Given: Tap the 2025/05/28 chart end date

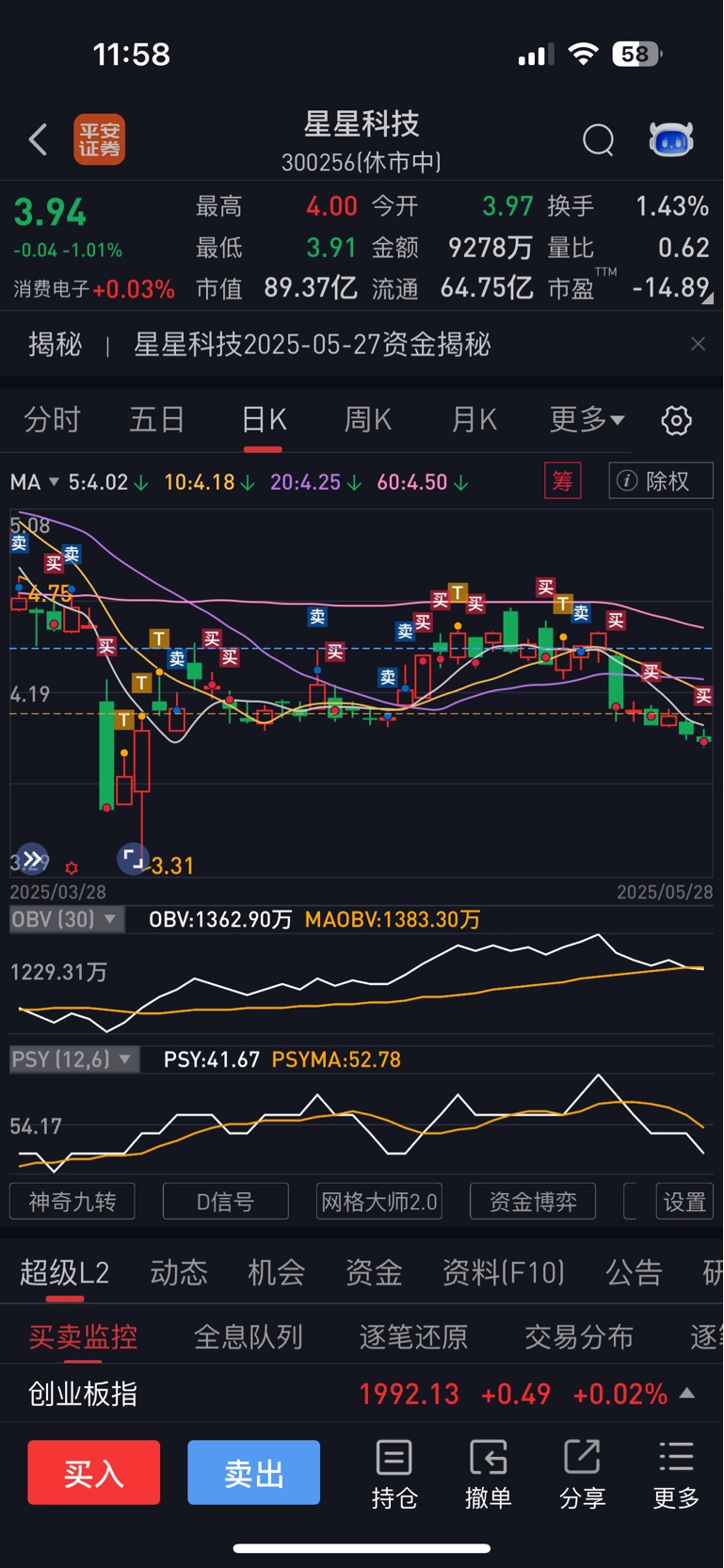Looking at the screenshot, I should (x=665, y=892).
